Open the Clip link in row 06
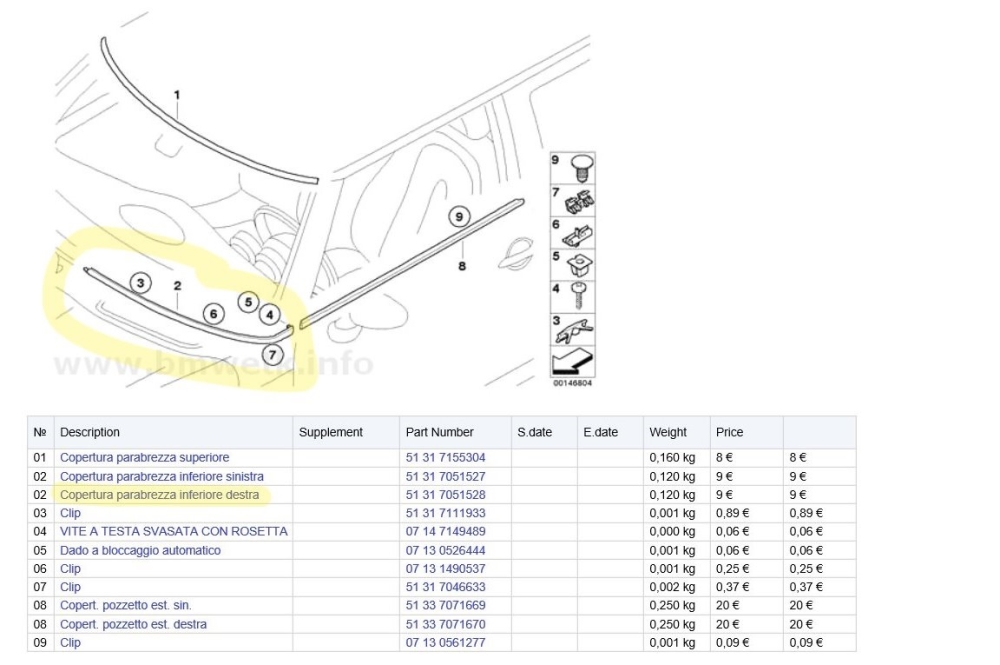The width and height of the screenshot is (1000, 665). (70, 569)
